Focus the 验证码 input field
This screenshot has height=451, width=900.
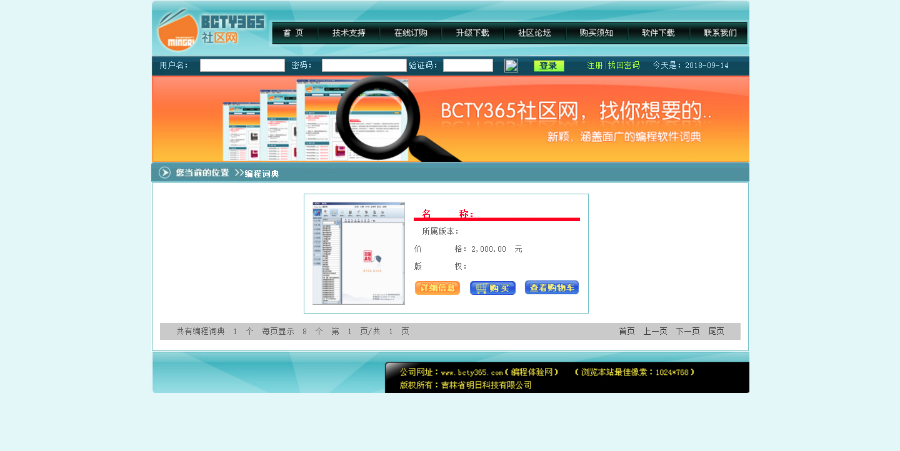click(468, 65)
